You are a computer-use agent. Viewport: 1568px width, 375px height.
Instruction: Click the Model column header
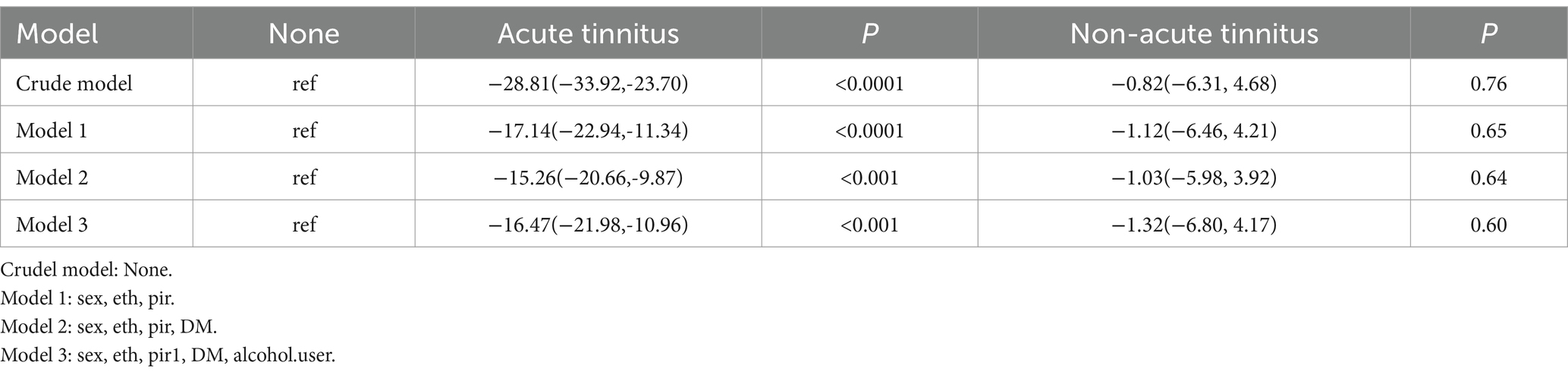click(x=58, y=33)
